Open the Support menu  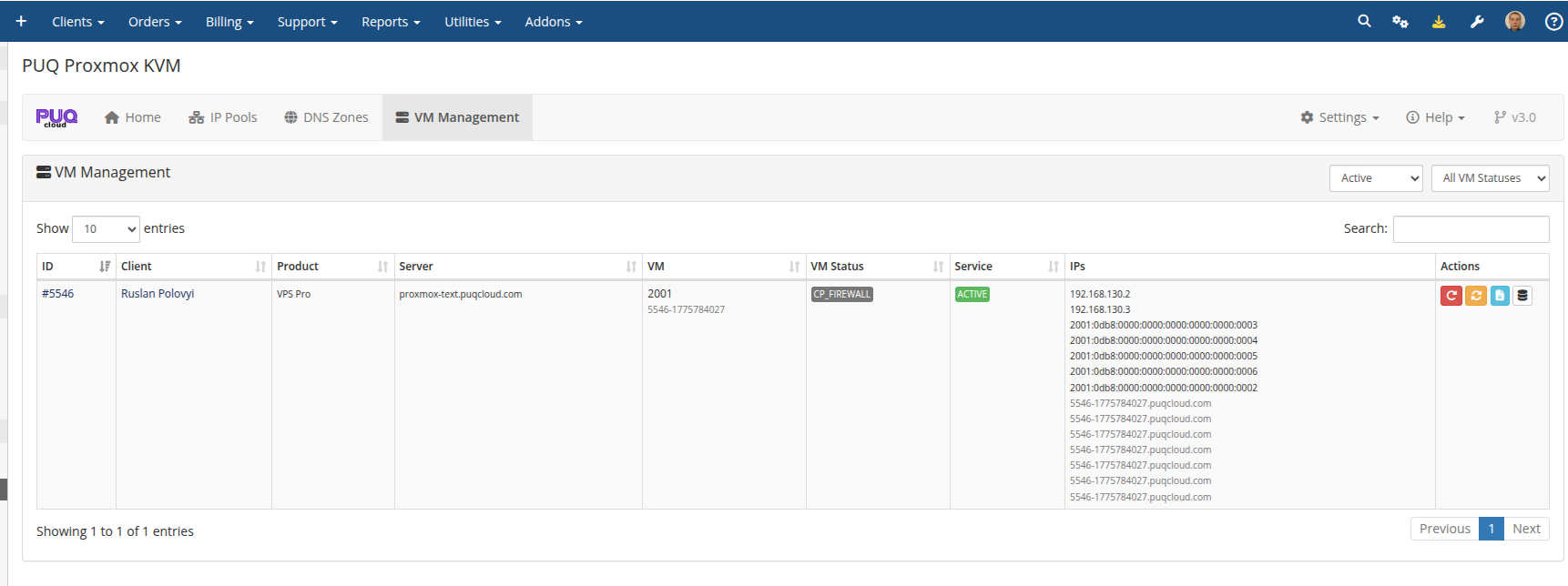pos(308,22)
